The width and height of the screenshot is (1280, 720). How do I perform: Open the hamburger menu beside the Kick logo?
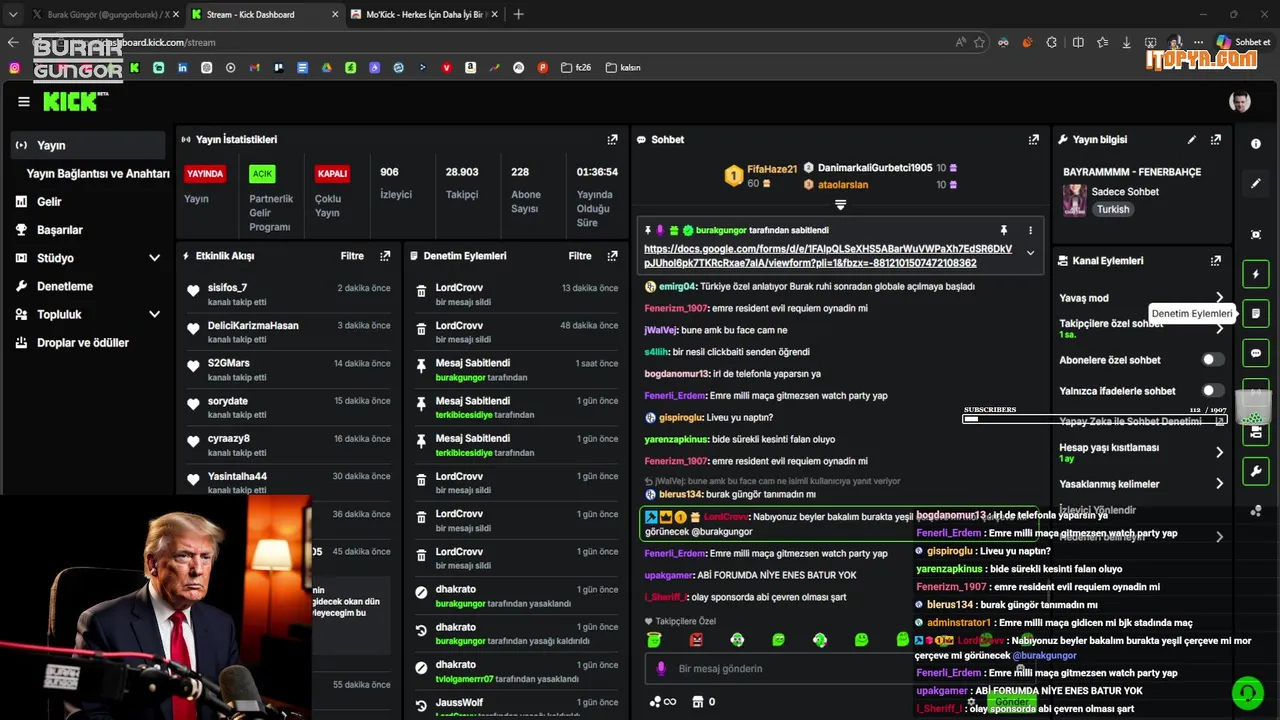(x=24, y=101)
